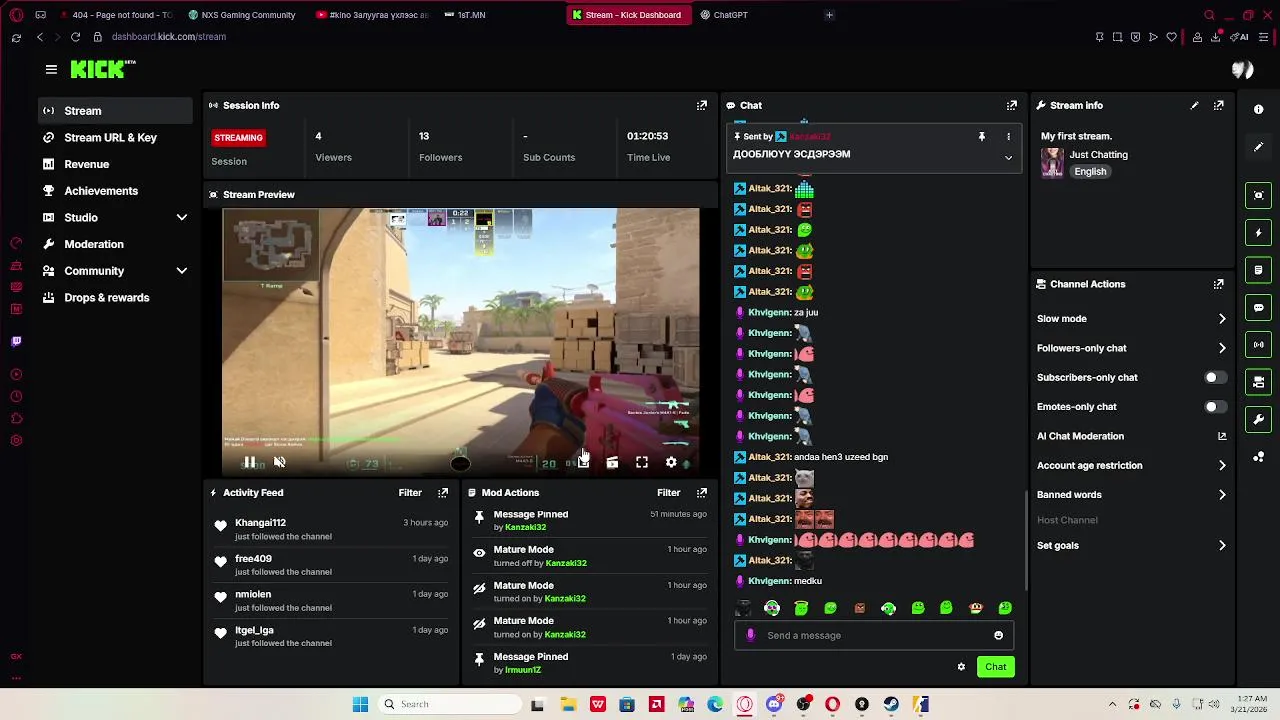
Task: Open Achievements page in sidebar
Action: click(115, 191)
